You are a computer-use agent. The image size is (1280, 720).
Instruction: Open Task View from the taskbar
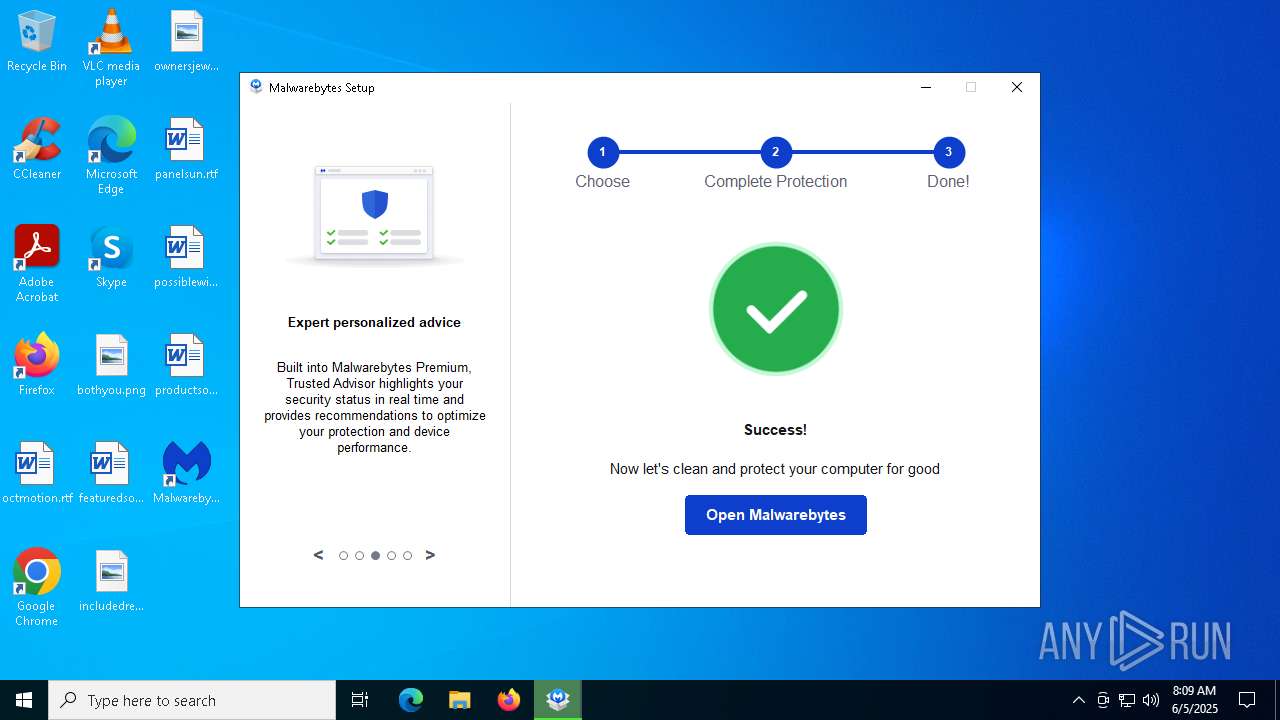(360, 700)
